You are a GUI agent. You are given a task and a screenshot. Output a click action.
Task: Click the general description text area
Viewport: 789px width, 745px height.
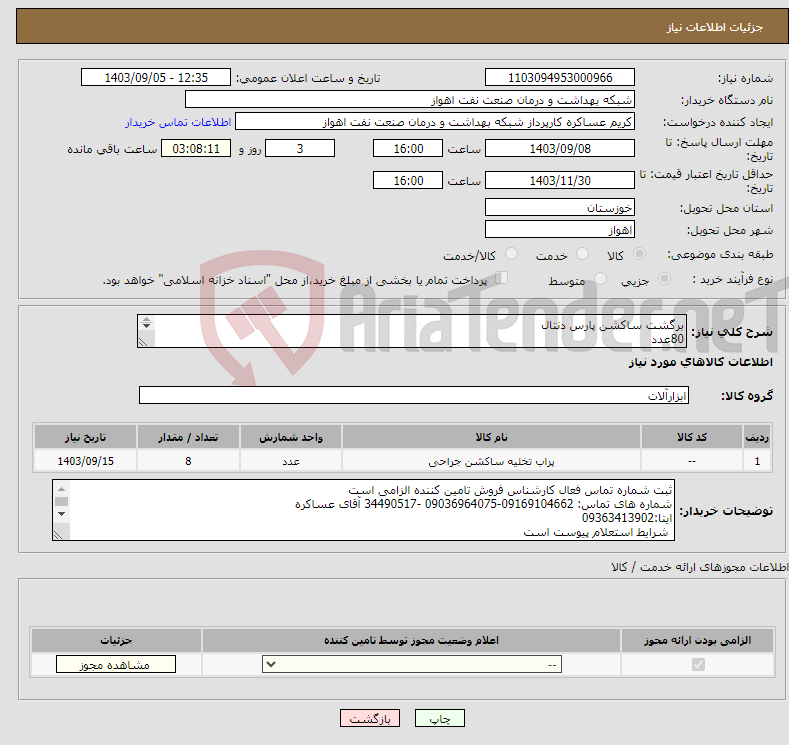point(412,331)
